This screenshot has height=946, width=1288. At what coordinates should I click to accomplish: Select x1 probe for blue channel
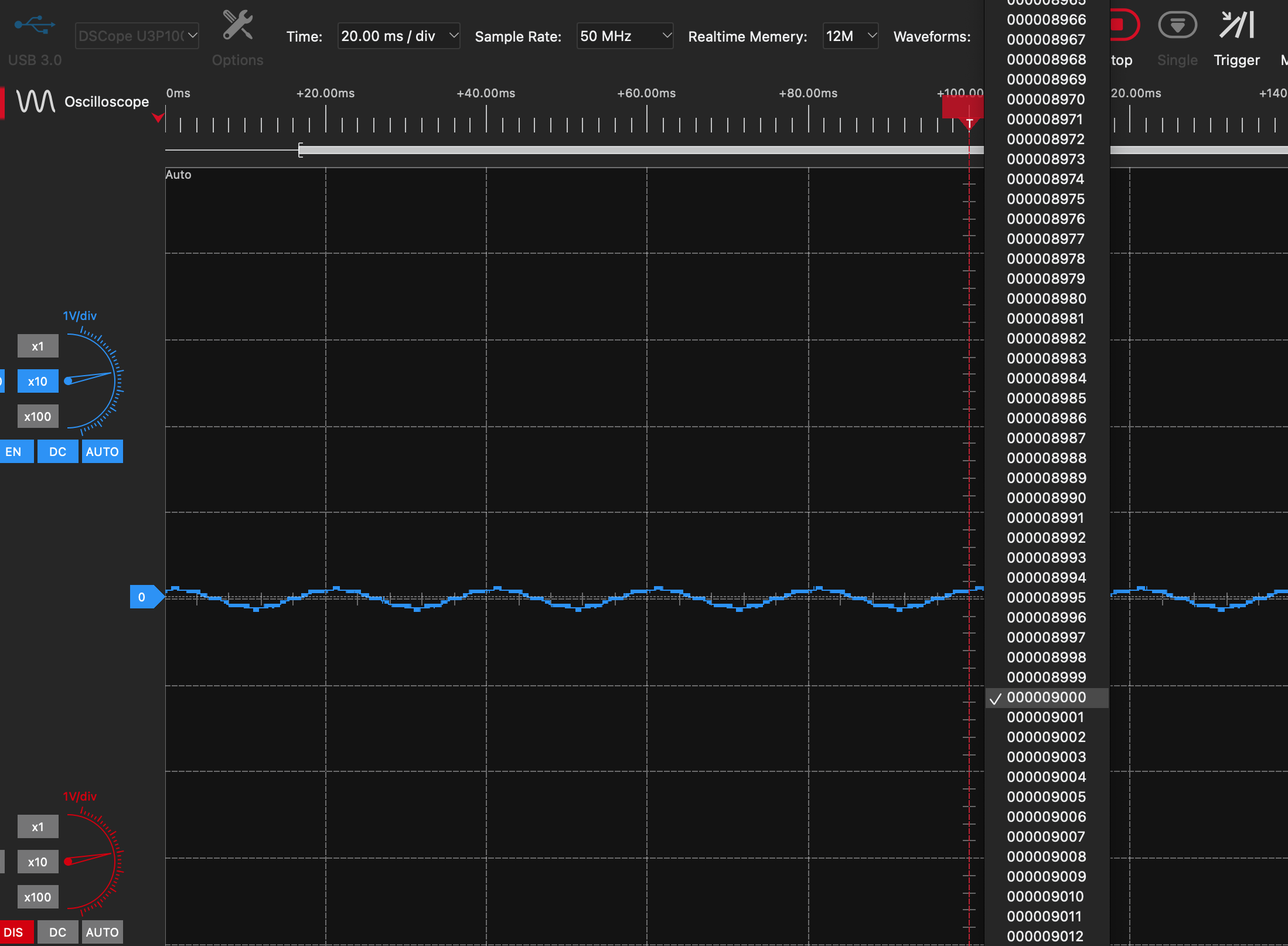[38, 346]
